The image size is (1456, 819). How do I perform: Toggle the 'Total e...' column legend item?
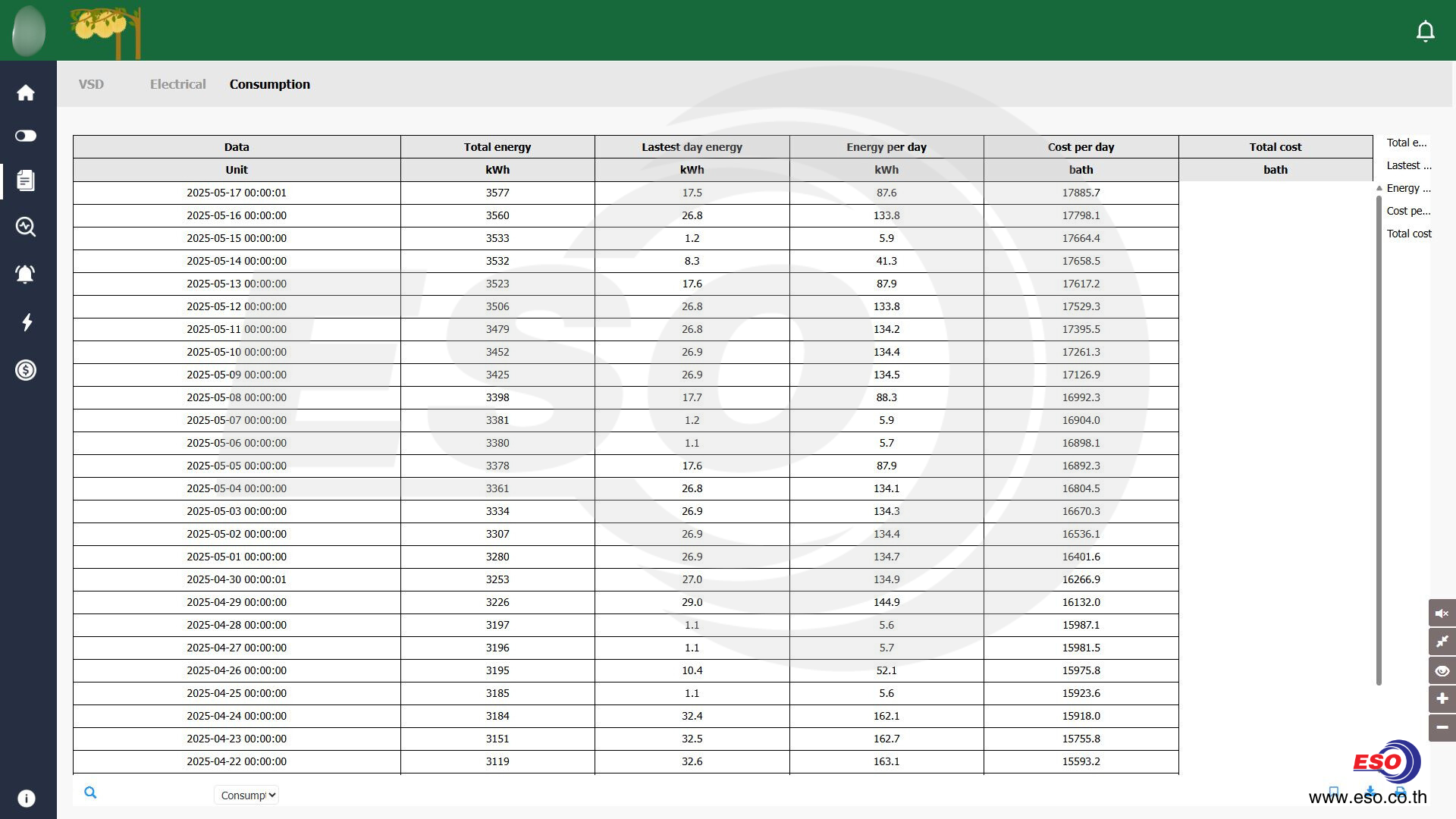[x=1407, y=143]
